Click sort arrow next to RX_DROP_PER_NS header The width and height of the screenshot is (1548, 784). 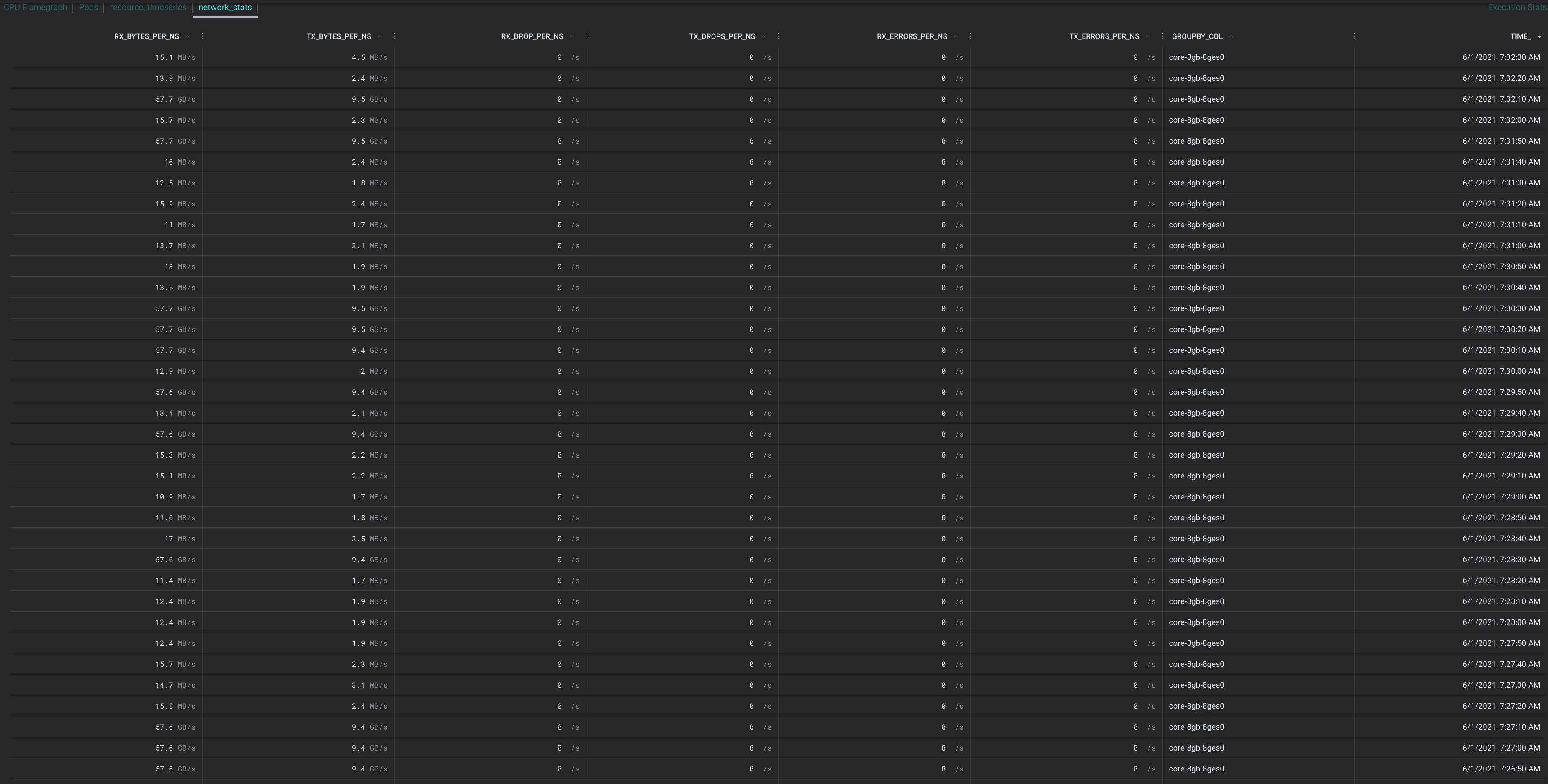(571, 37)
